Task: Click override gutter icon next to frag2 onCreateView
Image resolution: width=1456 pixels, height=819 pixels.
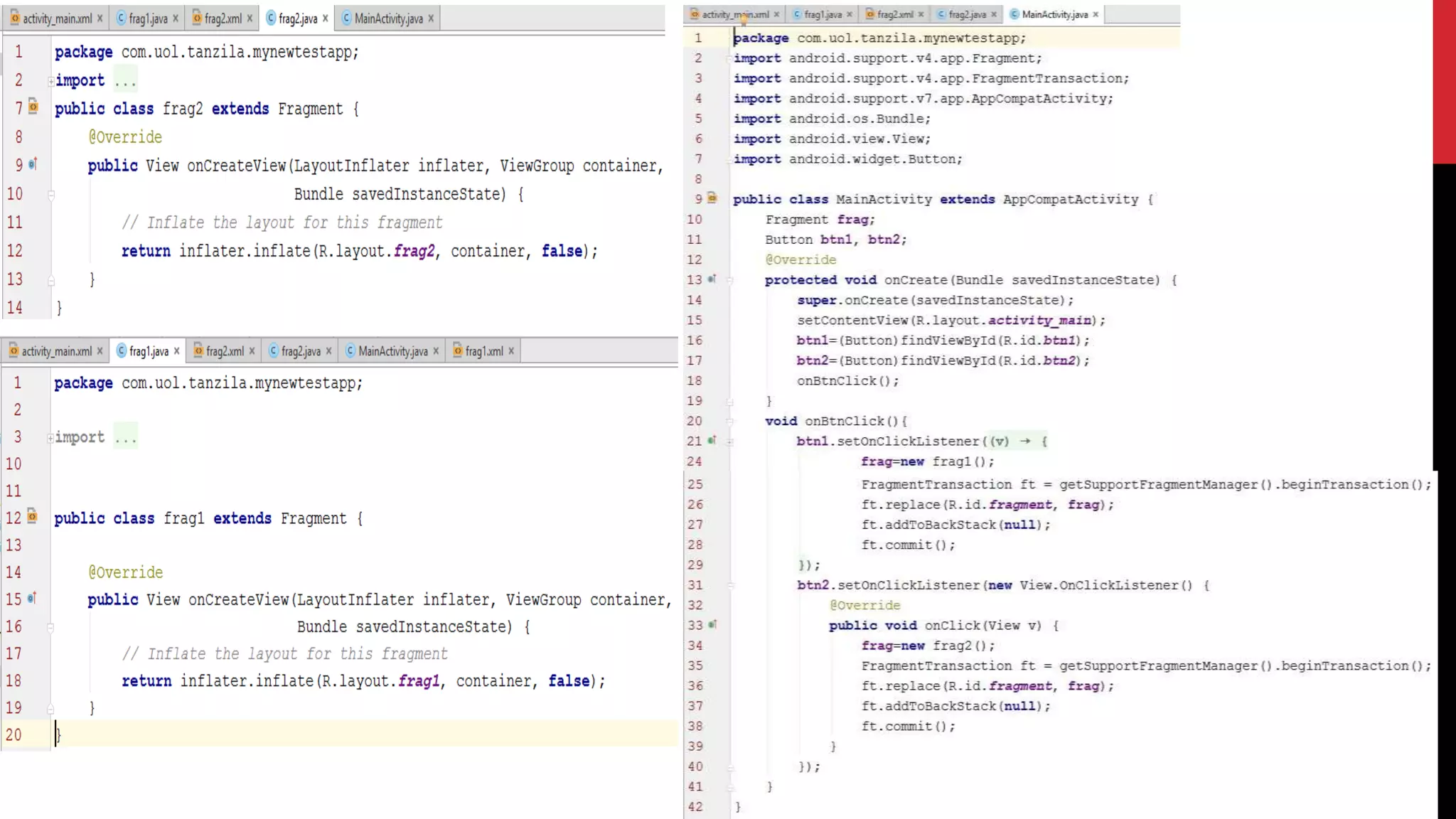Action: click(33, 164)
